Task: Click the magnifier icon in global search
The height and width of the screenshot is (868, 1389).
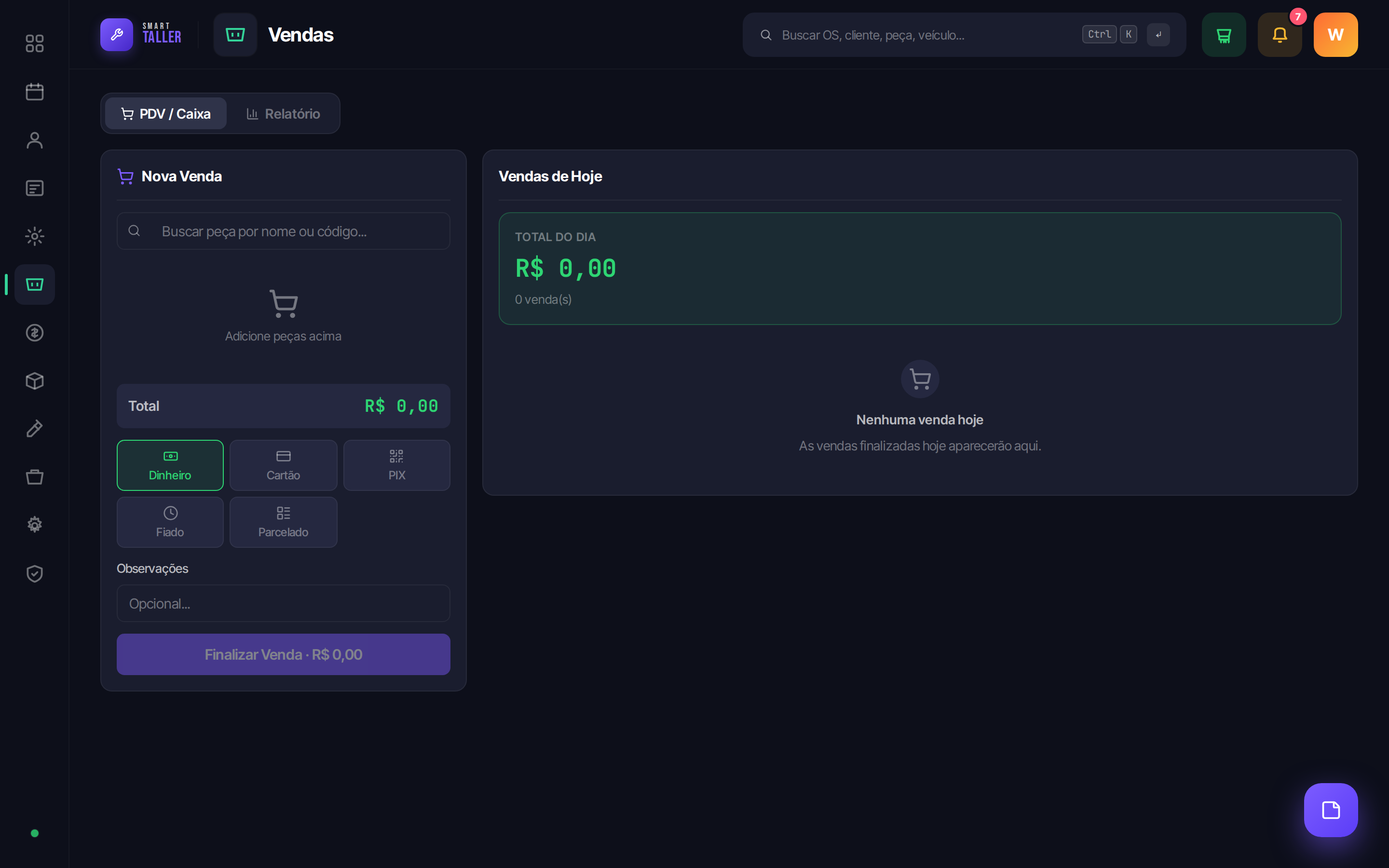Action: coord(766,35)
